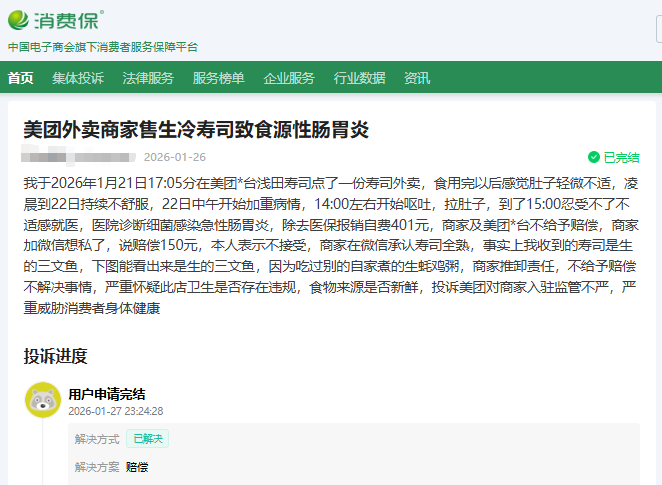The height and width of the screenshot is (485, 662).
Task: Open the 资讯 navigation item
Action: (x=417, y=78)
